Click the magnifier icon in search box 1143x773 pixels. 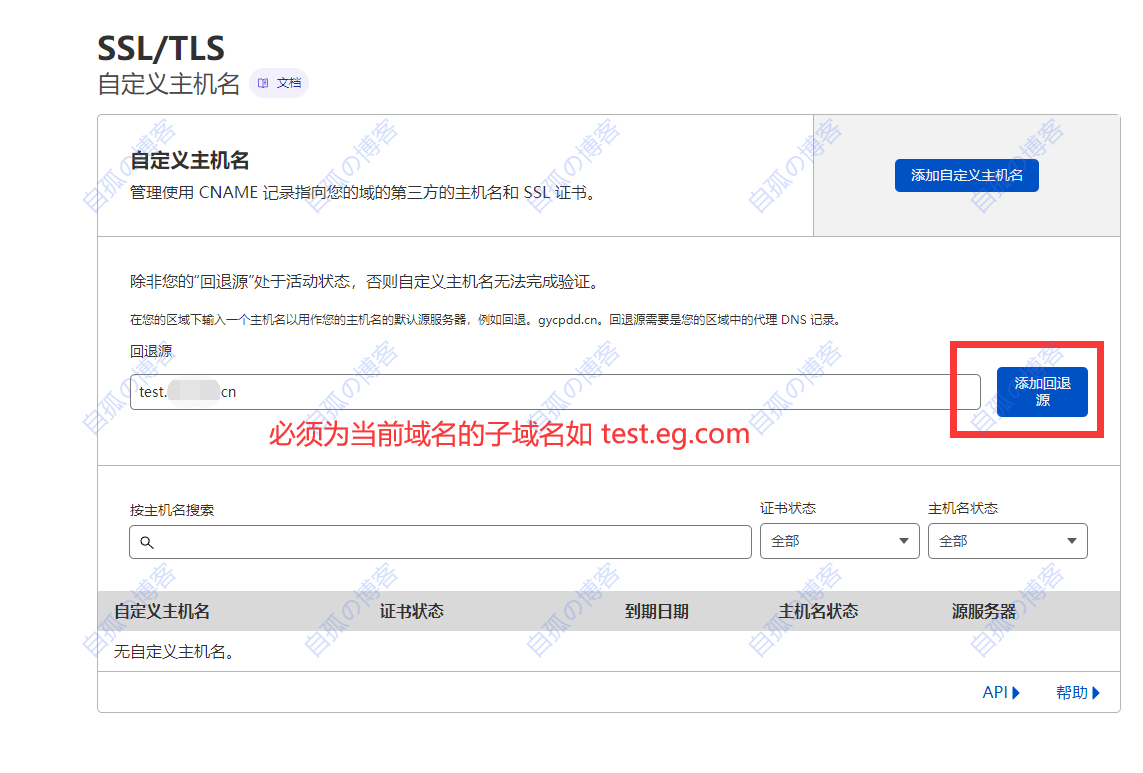147,543
